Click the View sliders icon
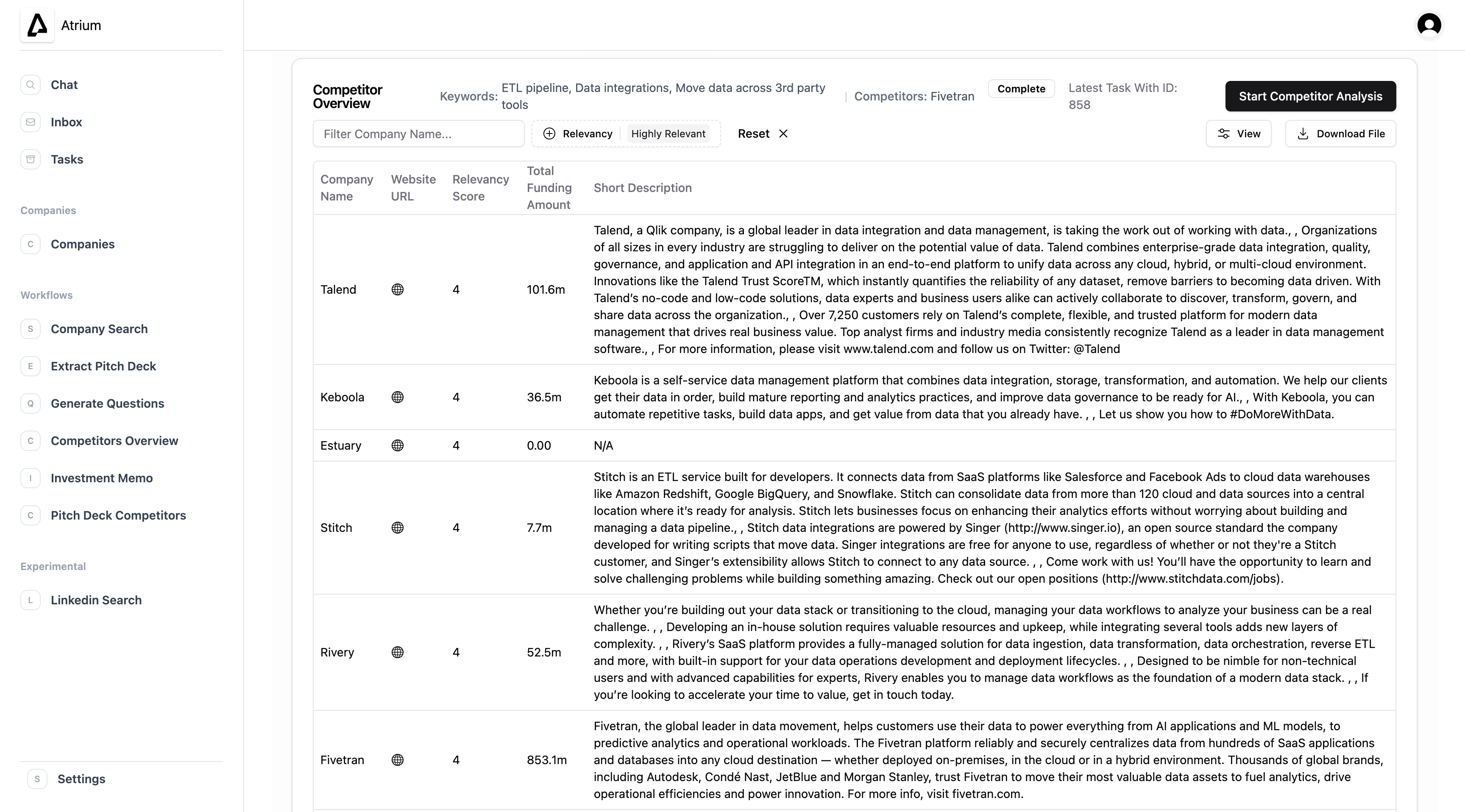Viewport: 1465px width, 812px height. point(1223,133)
